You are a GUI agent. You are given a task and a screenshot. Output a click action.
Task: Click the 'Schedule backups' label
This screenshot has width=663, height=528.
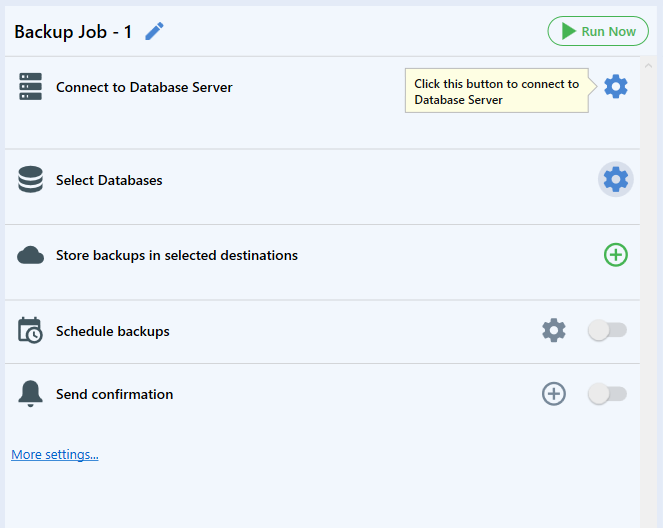(x=112, y=331)
